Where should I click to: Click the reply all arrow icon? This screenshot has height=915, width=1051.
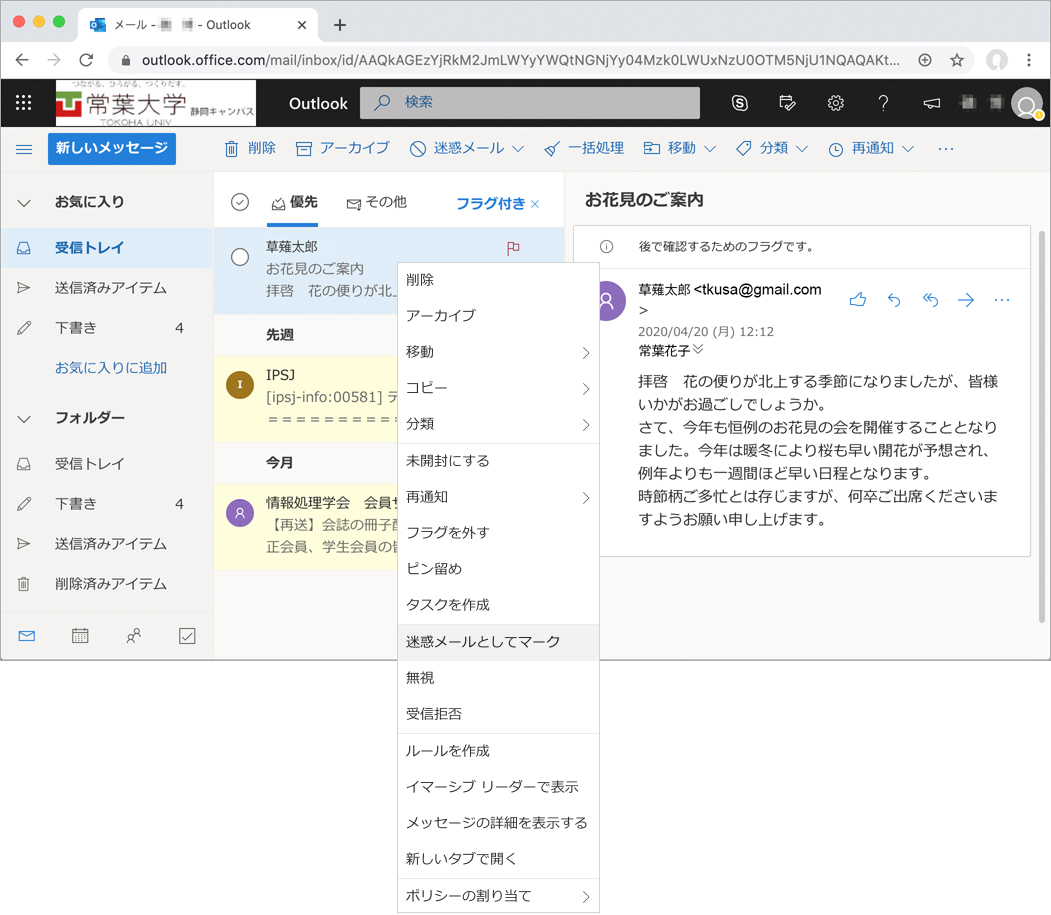(930, 299)
